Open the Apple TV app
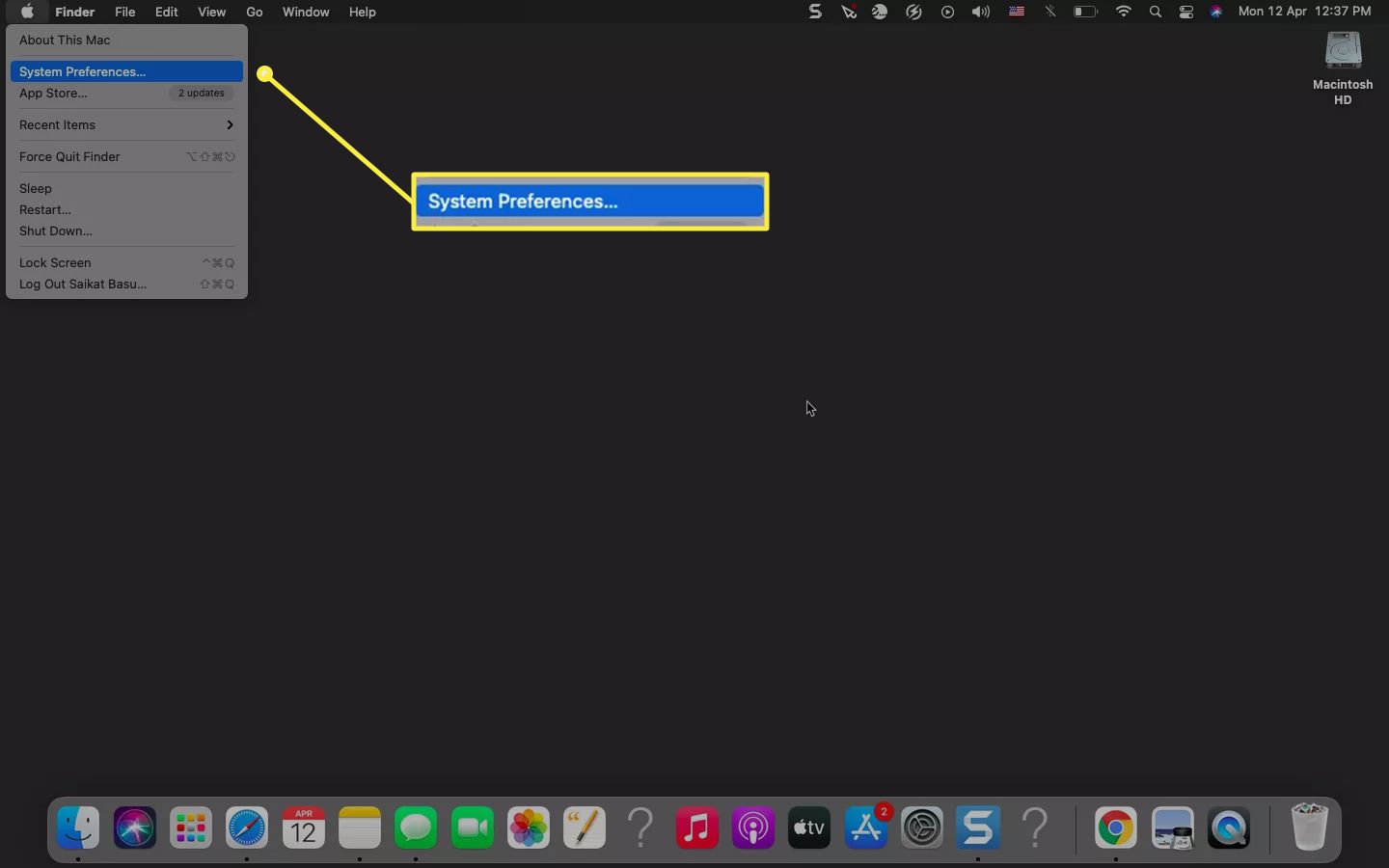The height and width of the screenshot is (868, 1389). coord(809,828)
